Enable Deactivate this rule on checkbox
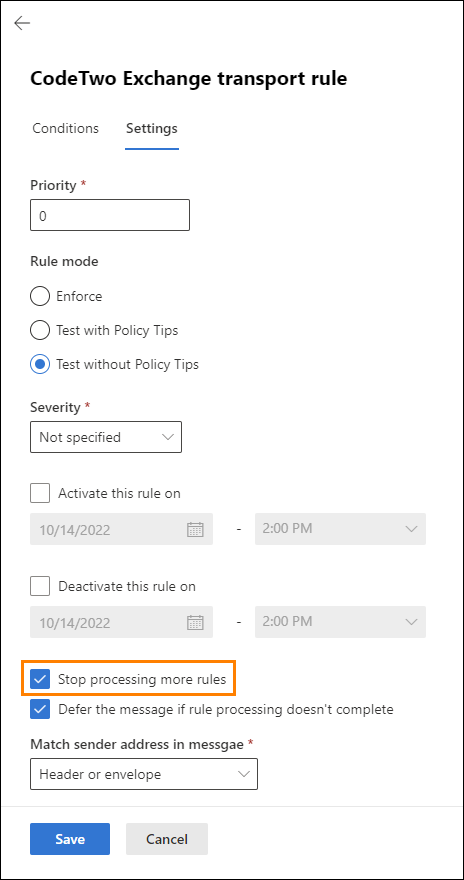464x880 pixels. (x=40, y=586)
